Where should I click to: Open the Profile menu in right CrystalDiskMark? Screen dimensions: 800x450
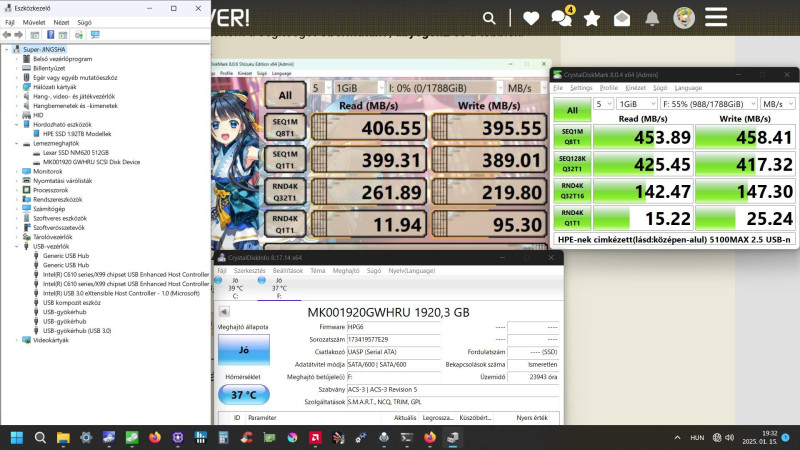pos(609,88)
